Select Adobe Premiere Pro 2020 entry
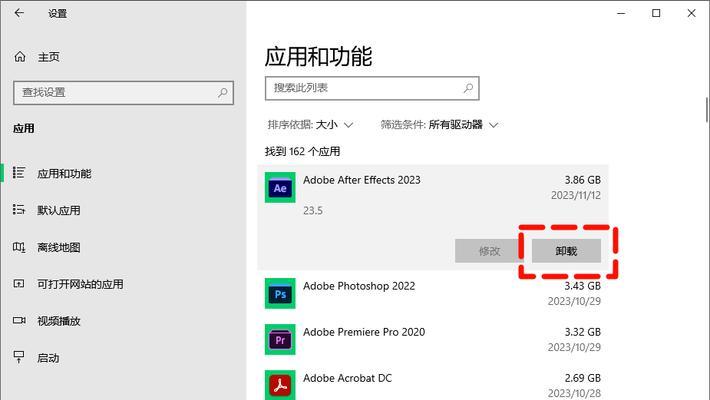710x400 pixels. point(433,339)
